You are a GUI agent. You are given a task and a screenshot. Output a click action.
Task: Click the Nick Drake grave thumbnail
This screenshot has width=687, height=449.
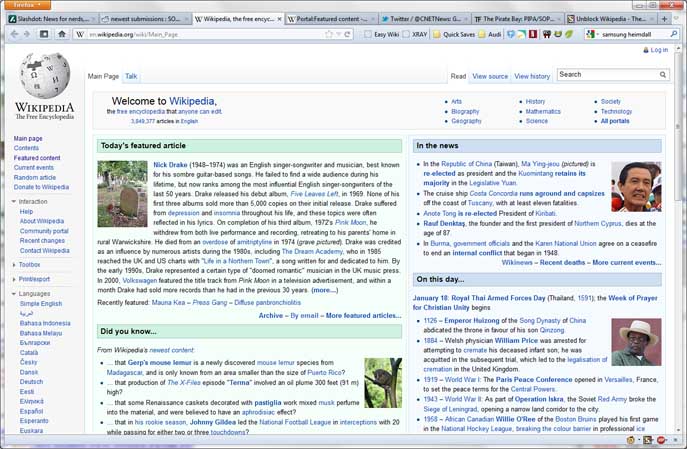pos(122,194)
